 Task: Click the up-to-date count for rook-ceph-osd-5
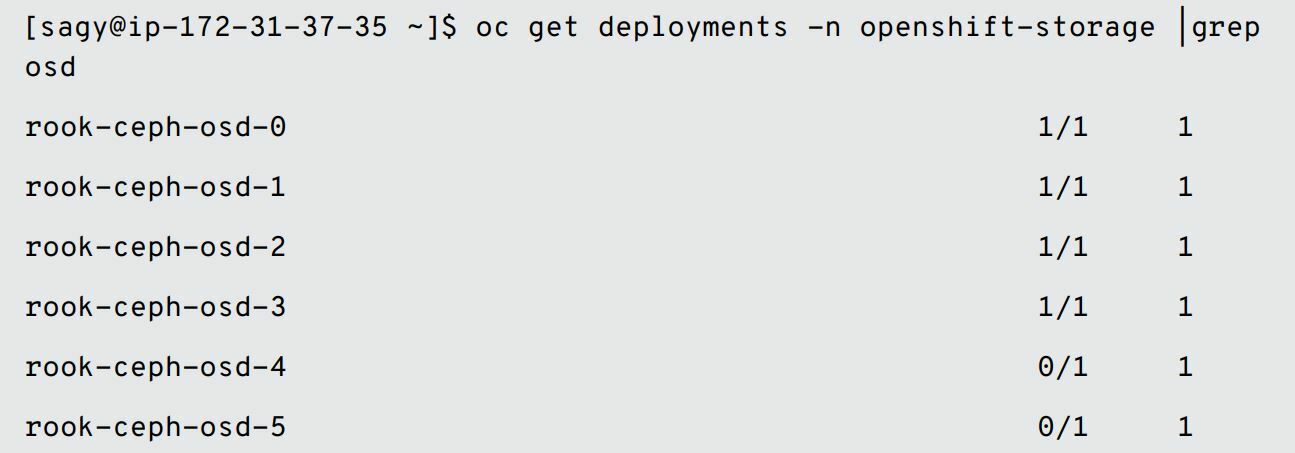[1185, 428]
